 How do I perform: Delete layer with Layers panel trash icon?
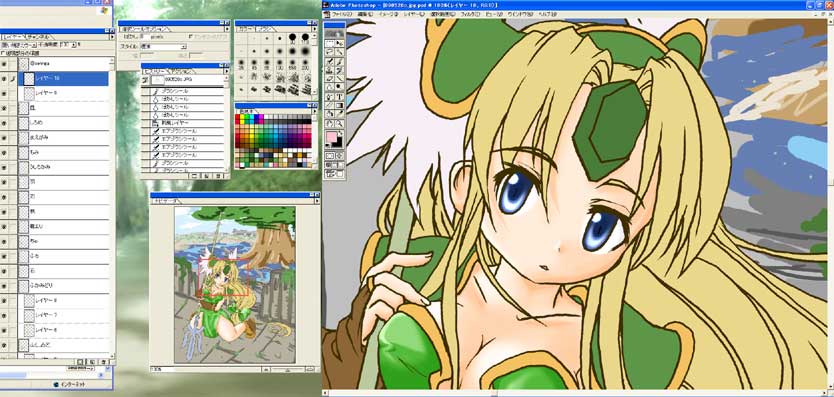(x=104, y=361)
